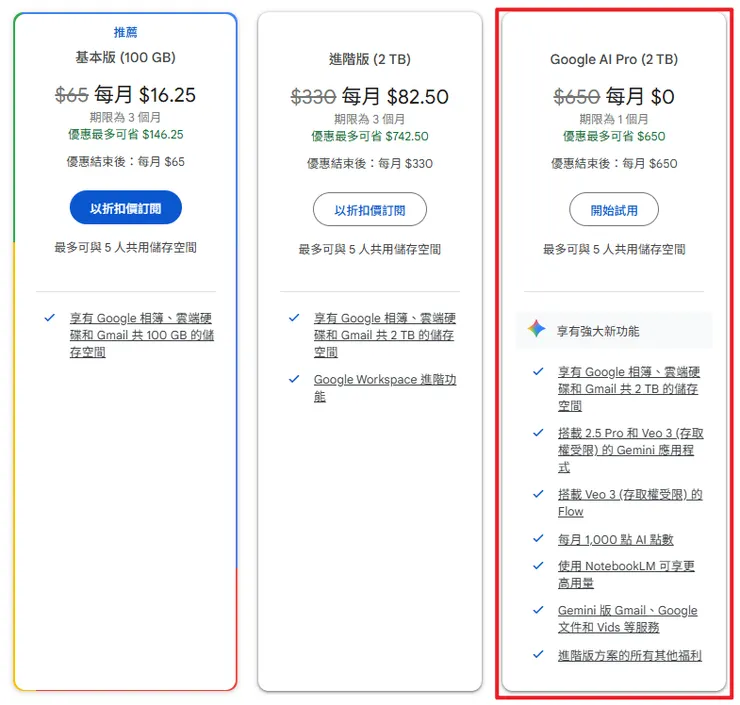Click the 推薦 label on the basic plan
The height and width of the screenshot is (705, 740).
(126, 32)
